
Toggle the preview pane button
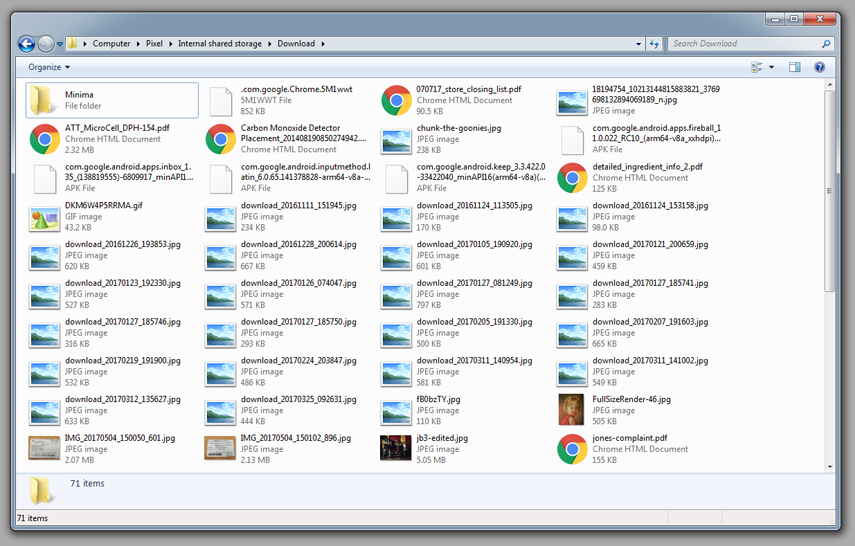click(794, 67)
